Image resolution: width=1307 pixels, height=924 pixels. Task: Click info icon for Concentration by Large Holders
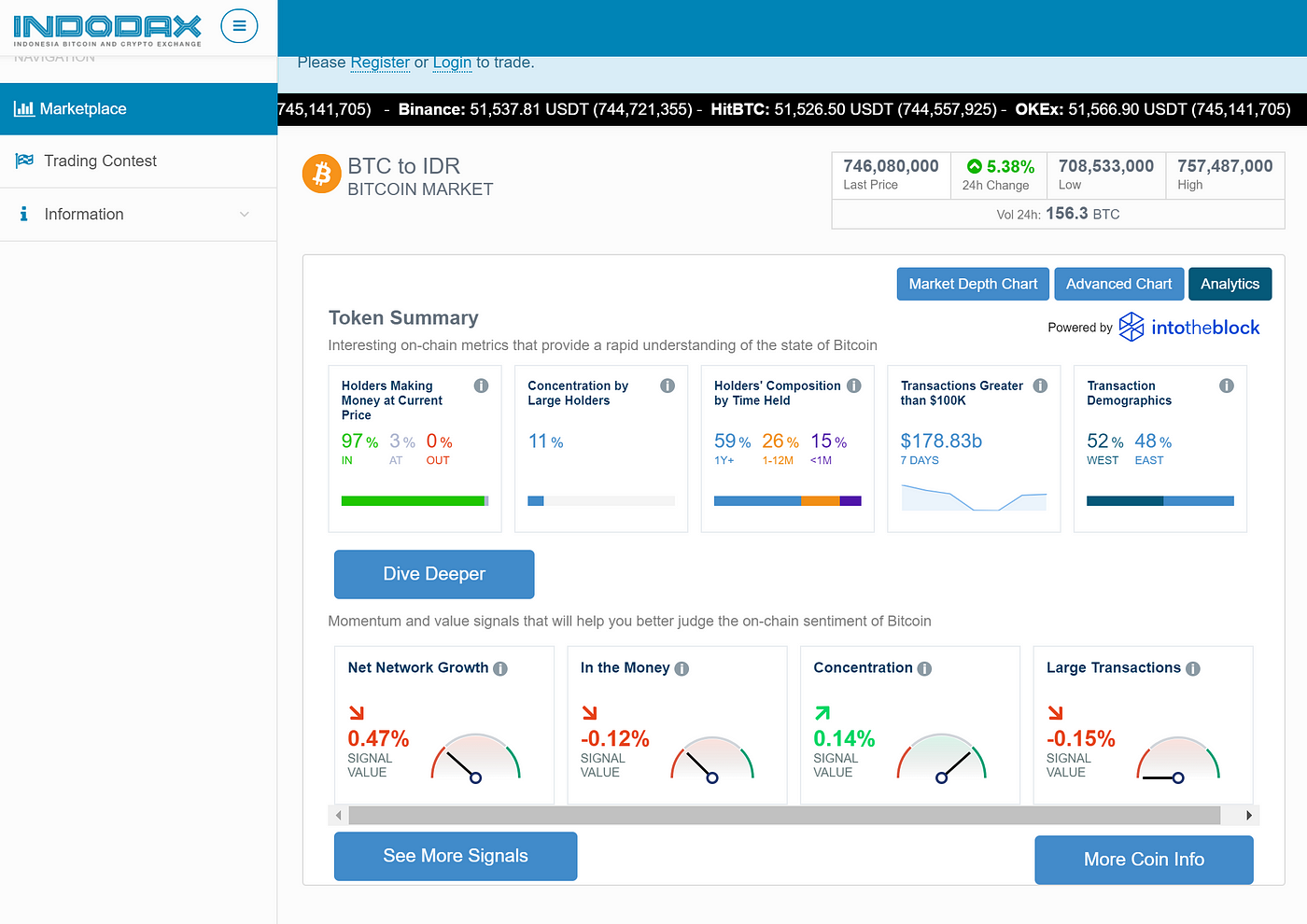(x=668, y=385)
